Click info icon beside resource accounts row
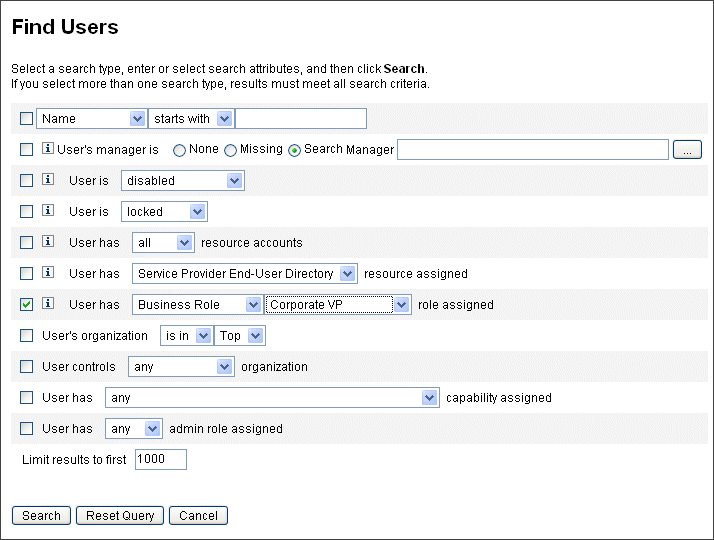Image resolution: width=714 pixels, height=540 pixels. [x=47, y=243]
